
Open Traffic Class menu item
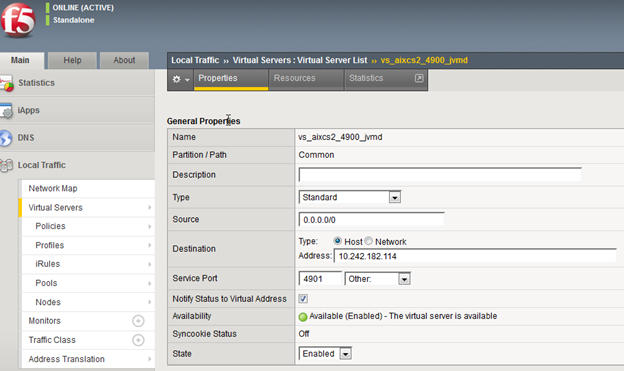88,340
